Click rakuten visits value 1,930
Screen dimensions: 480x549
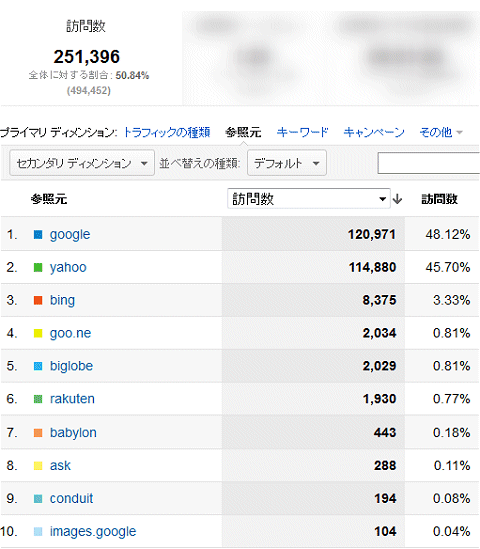379,399
